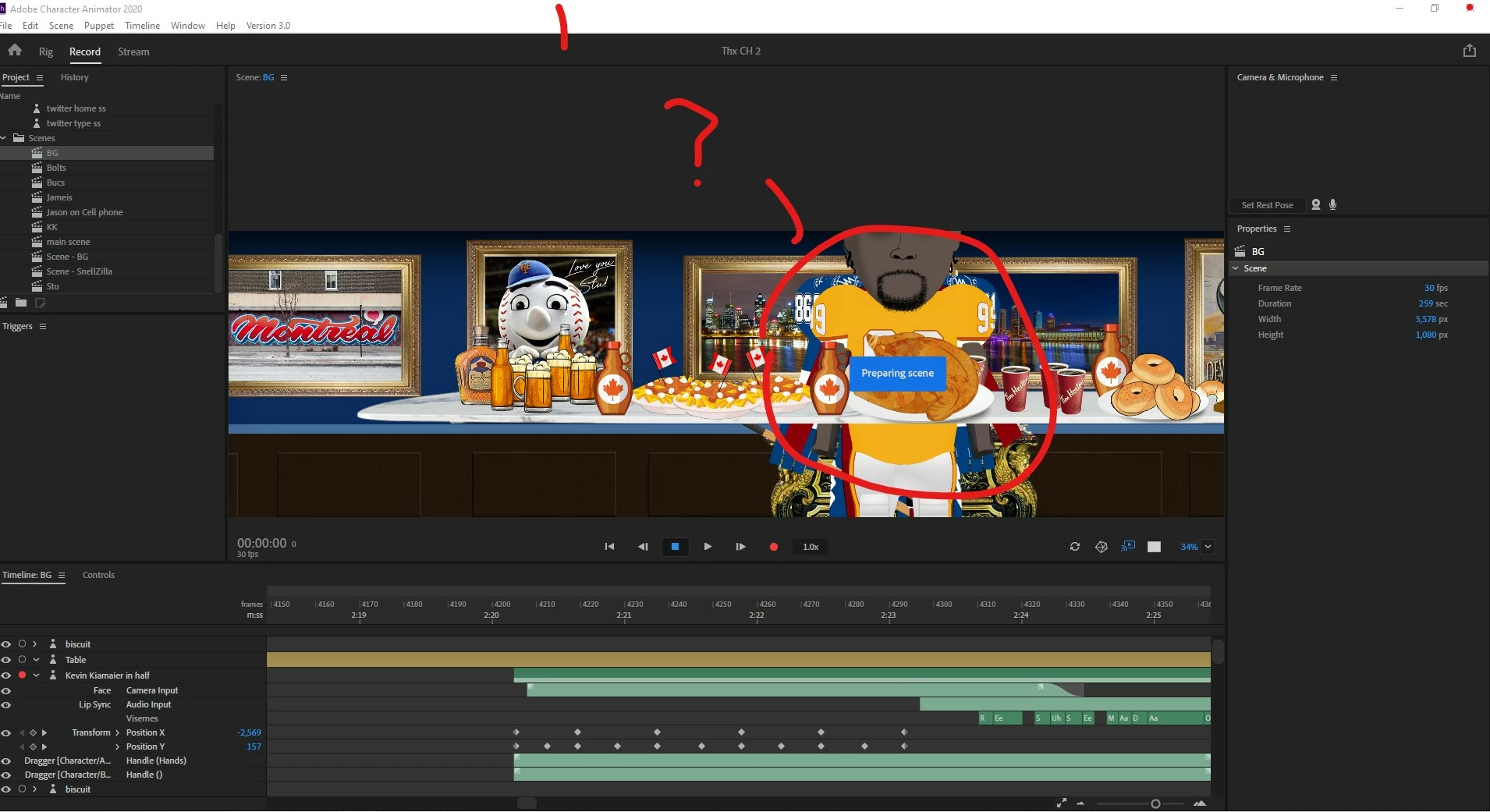
Task: Go to scene start playback button
Action: point(609,547)
